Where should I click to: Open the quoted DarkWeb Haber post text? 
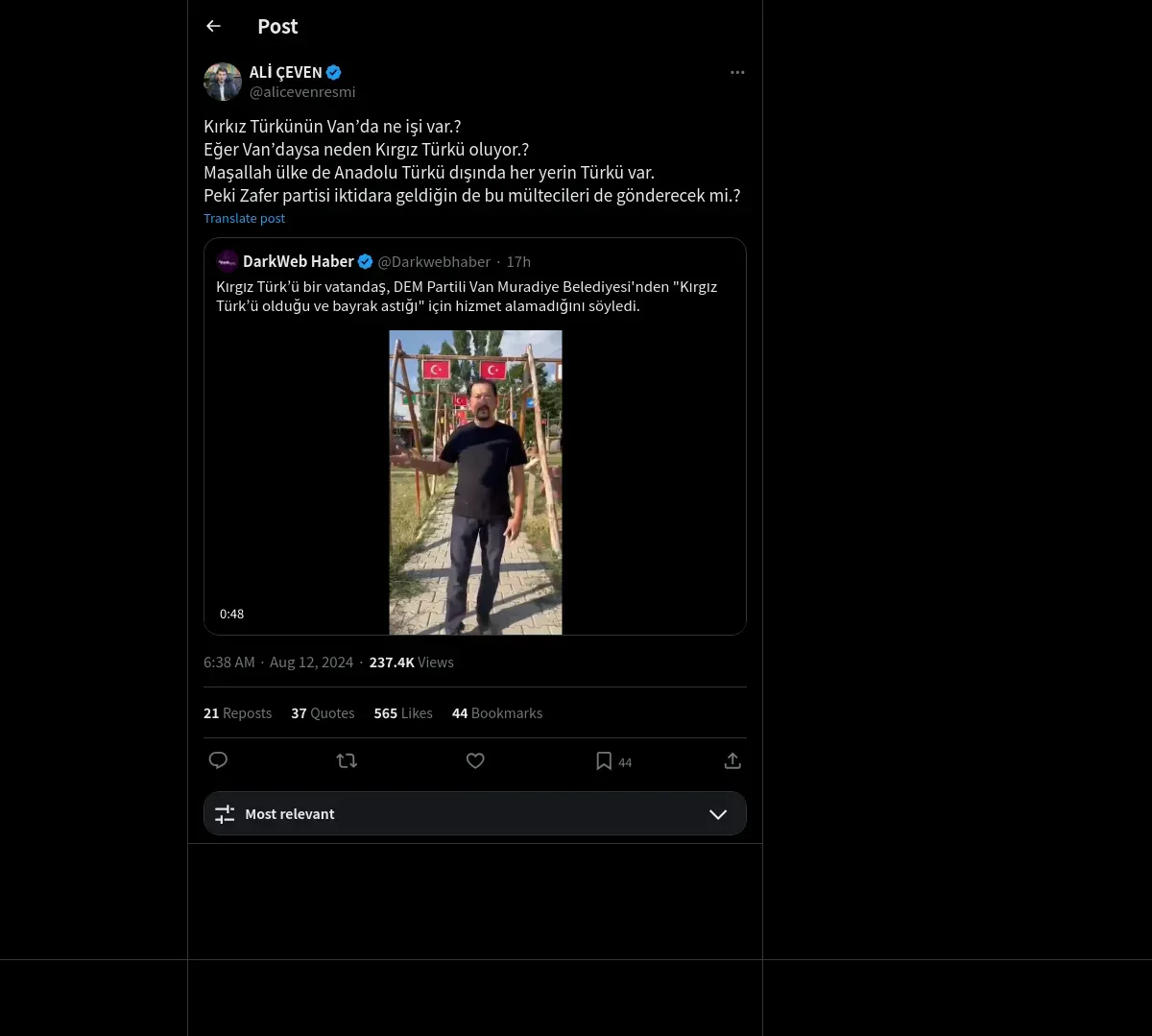click(x=467, y=296)
